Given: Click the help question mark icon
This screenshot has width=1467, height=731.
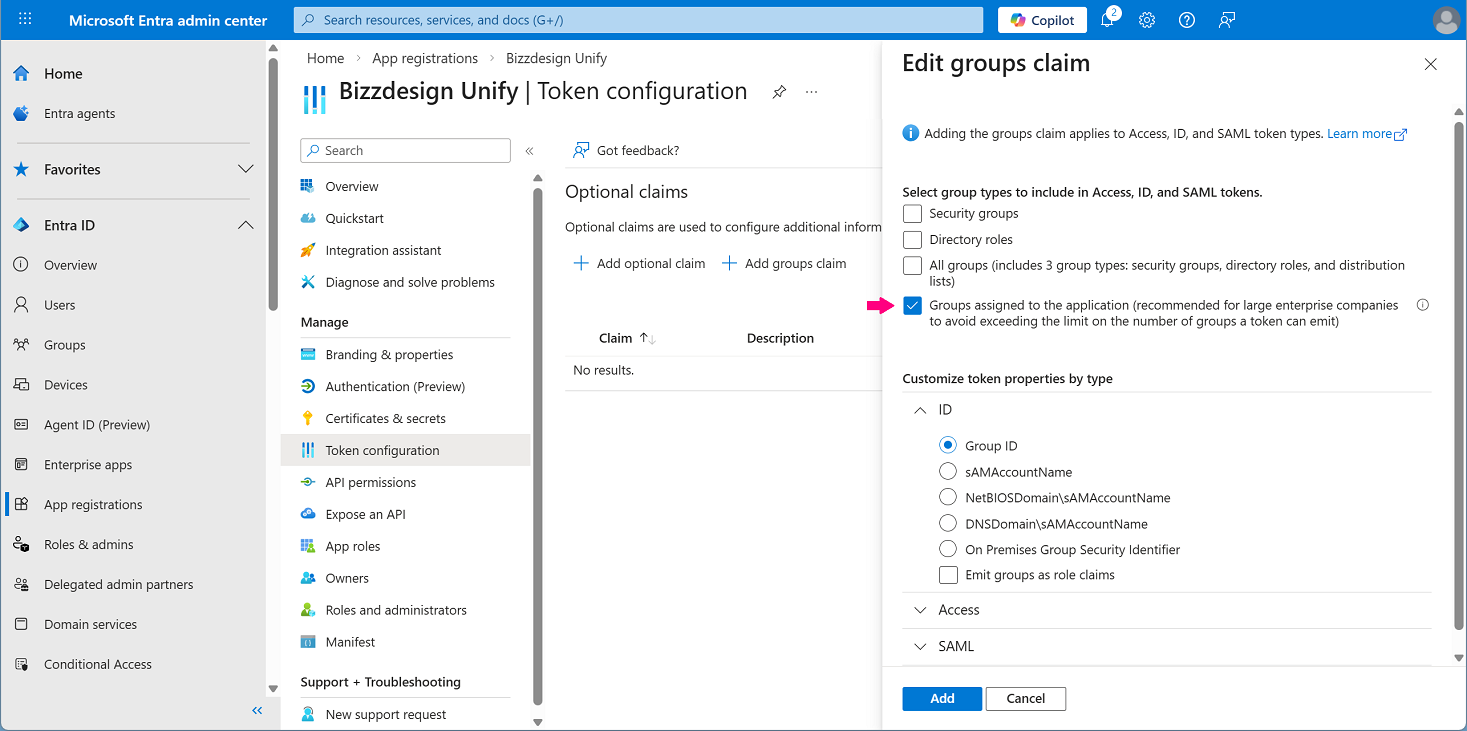Looking at the screenshot, I should click(1187, 20).
